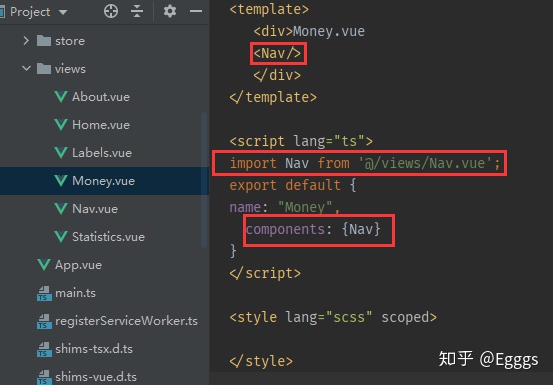
Task: Open Home.vue in the tree
Action: pyautogui.click(x=101, y=124)
